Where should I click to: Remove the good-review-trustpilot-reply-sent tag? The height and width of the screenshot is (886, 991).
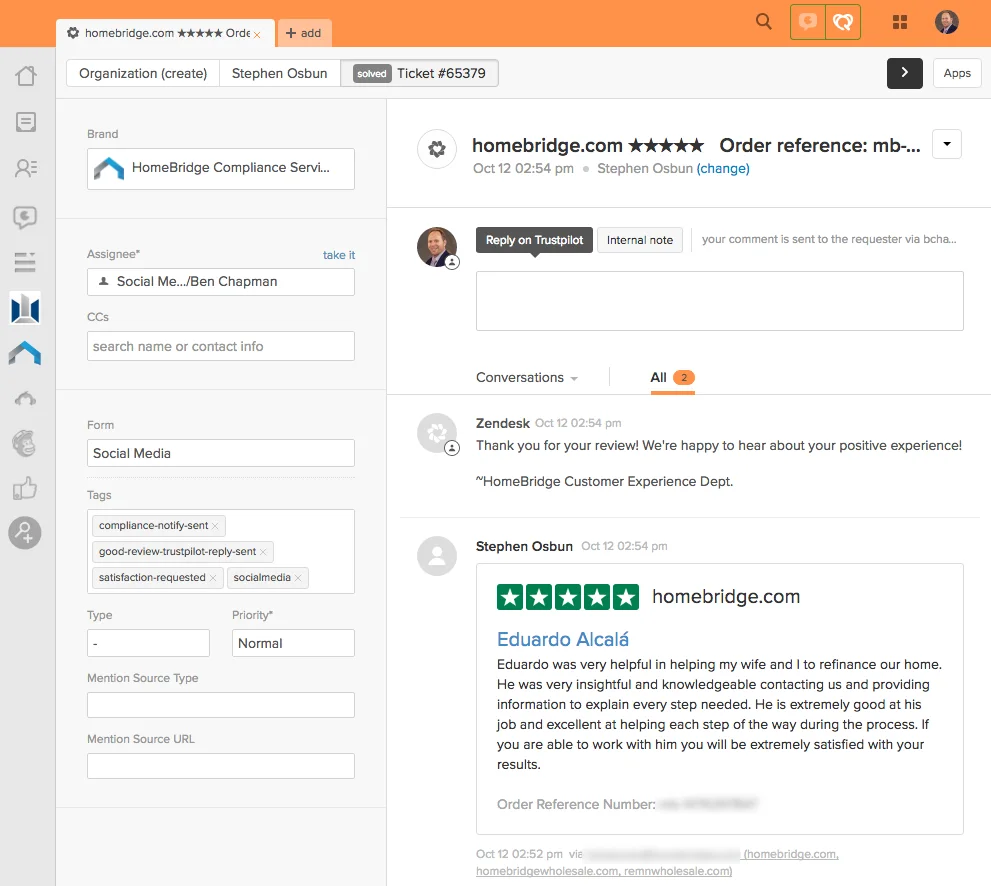263,552
